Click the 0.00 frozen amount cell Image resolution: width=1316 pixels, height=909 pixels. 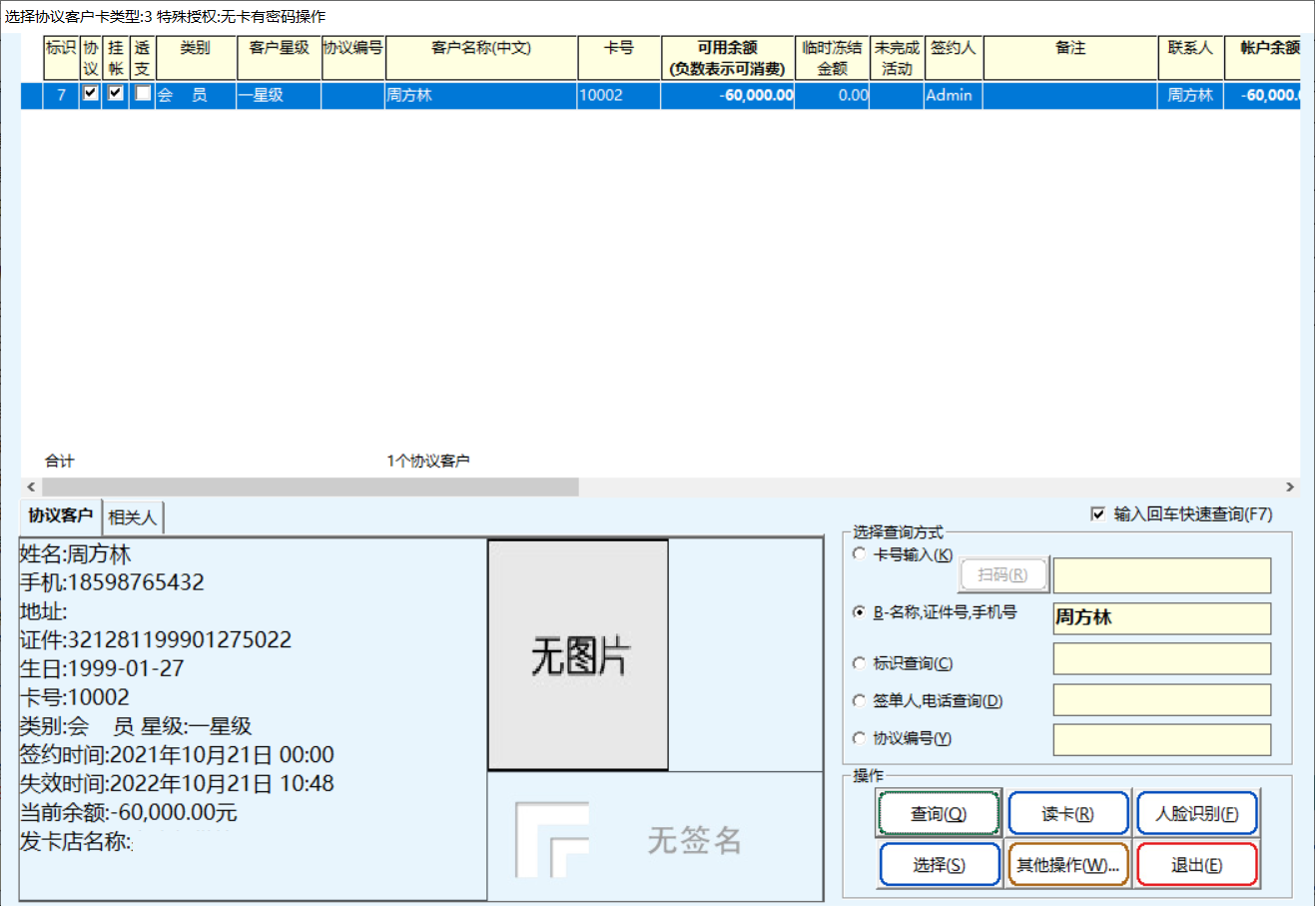click(832, 95)
